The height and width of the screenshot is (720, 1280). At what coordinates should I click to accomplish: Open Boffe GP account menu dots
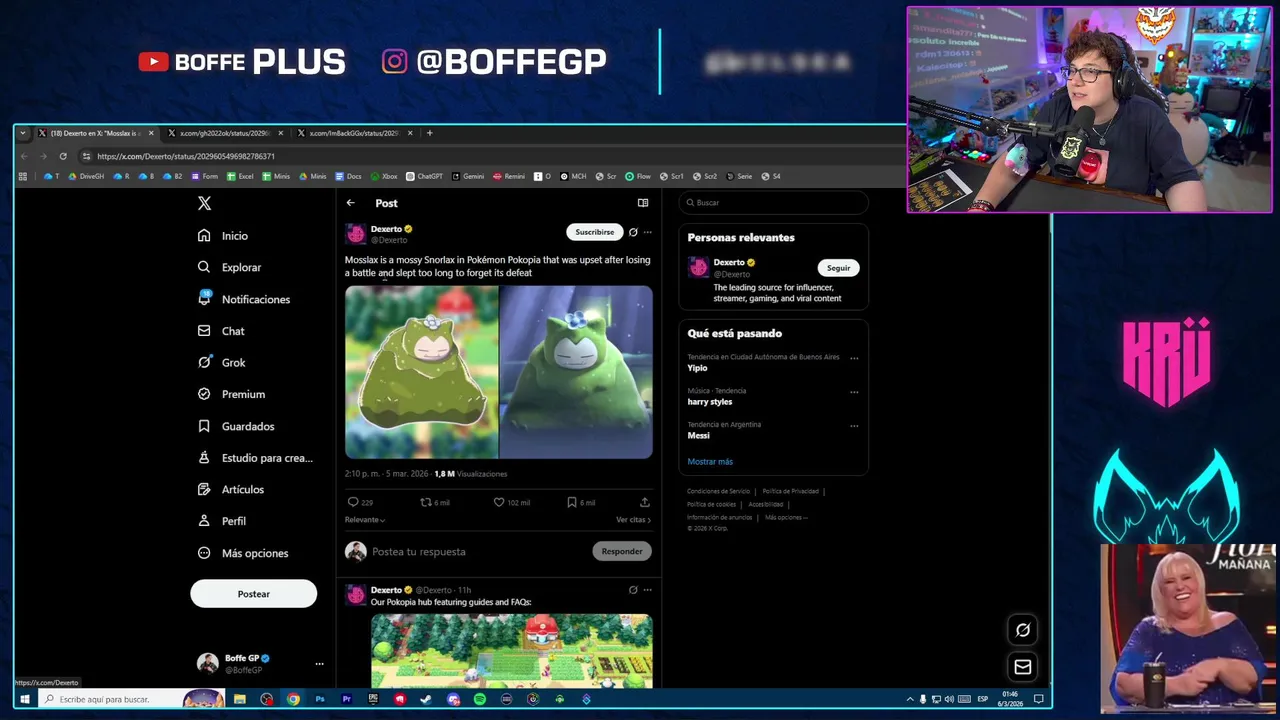[x=319, y=664]
